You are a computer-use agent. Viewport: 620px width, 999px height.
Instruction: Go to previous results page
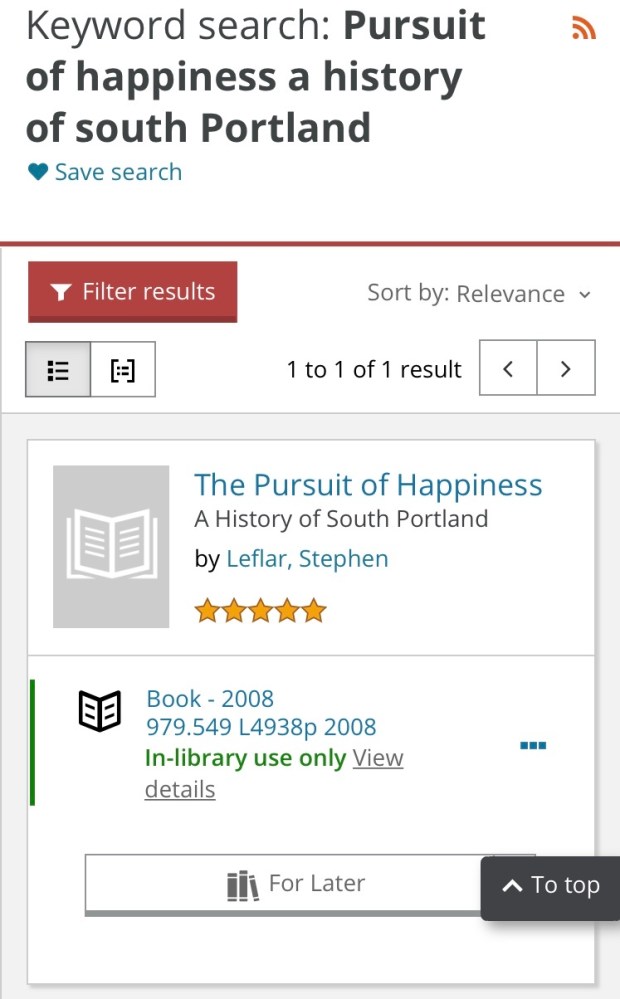pos(508,369)
